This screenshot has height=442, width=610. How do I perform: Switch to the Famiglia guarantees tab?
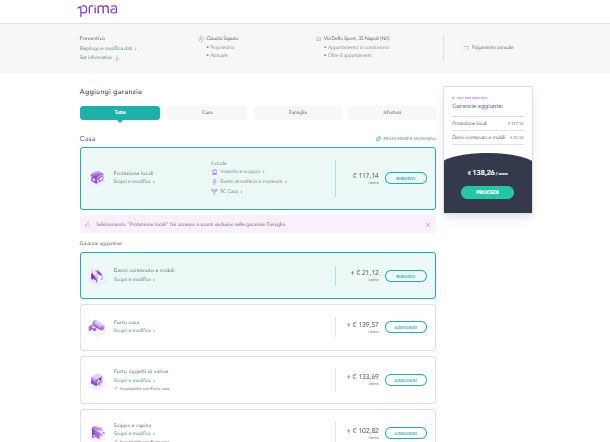point(298,112)
